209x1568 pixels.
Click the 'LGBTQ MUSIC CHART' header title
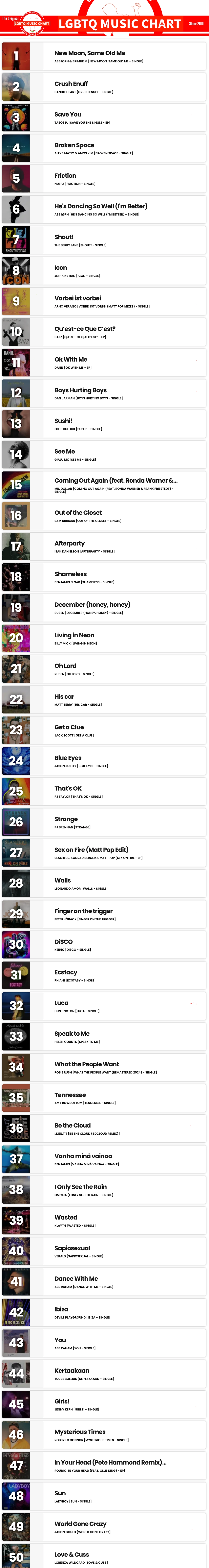[x=120, y=24]
